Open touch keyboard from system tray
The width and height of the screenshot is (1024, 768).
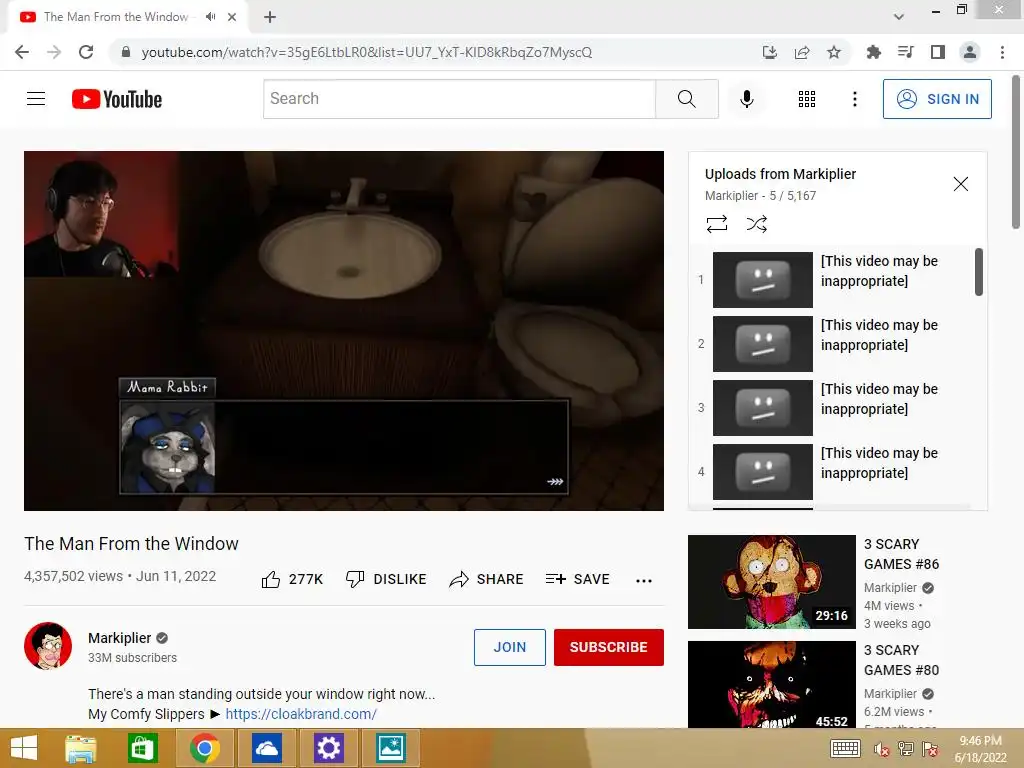[x=844, y=748]
